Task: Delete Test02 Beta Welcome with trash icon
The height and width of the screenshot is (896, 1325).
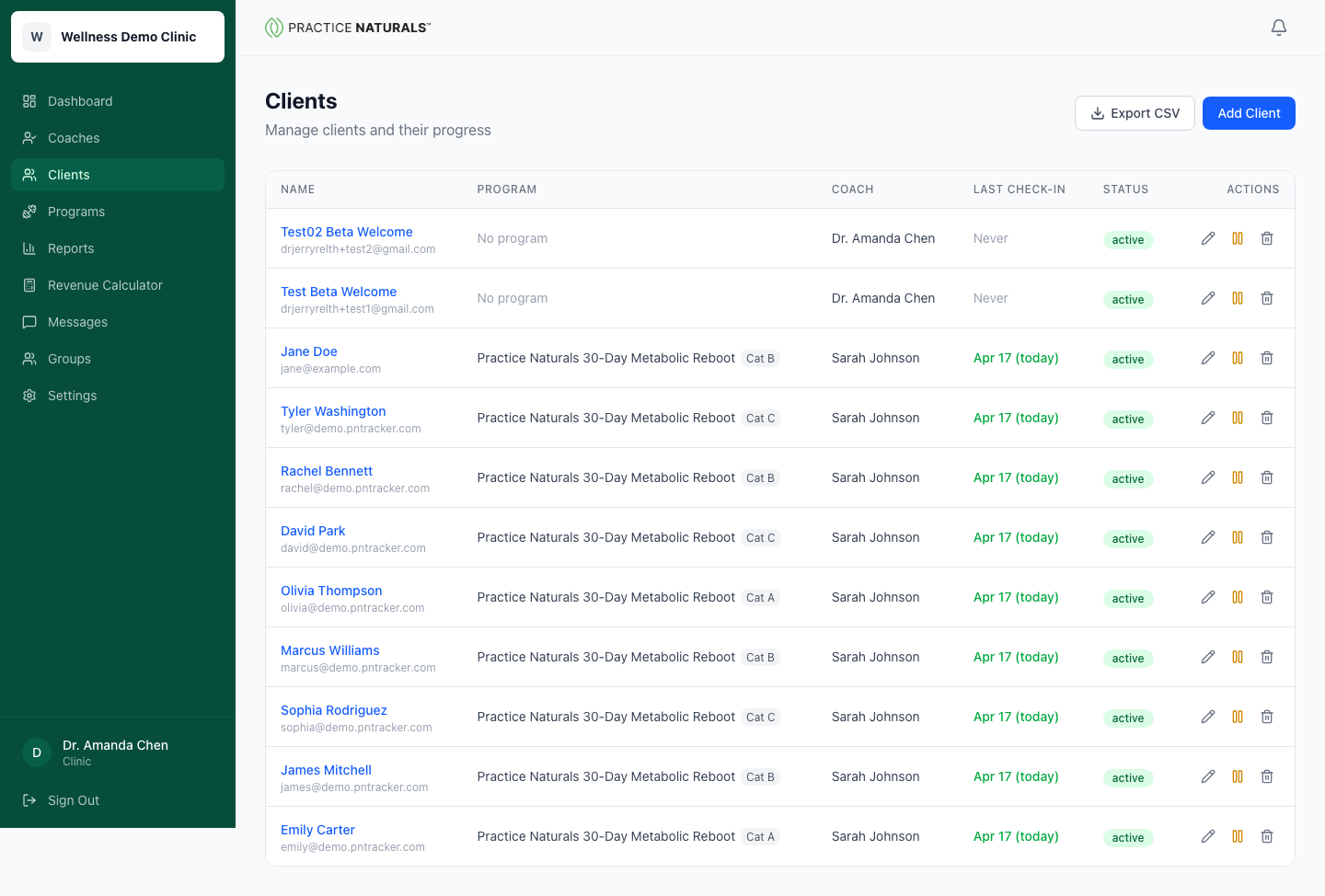Action: click(1267, 238)
